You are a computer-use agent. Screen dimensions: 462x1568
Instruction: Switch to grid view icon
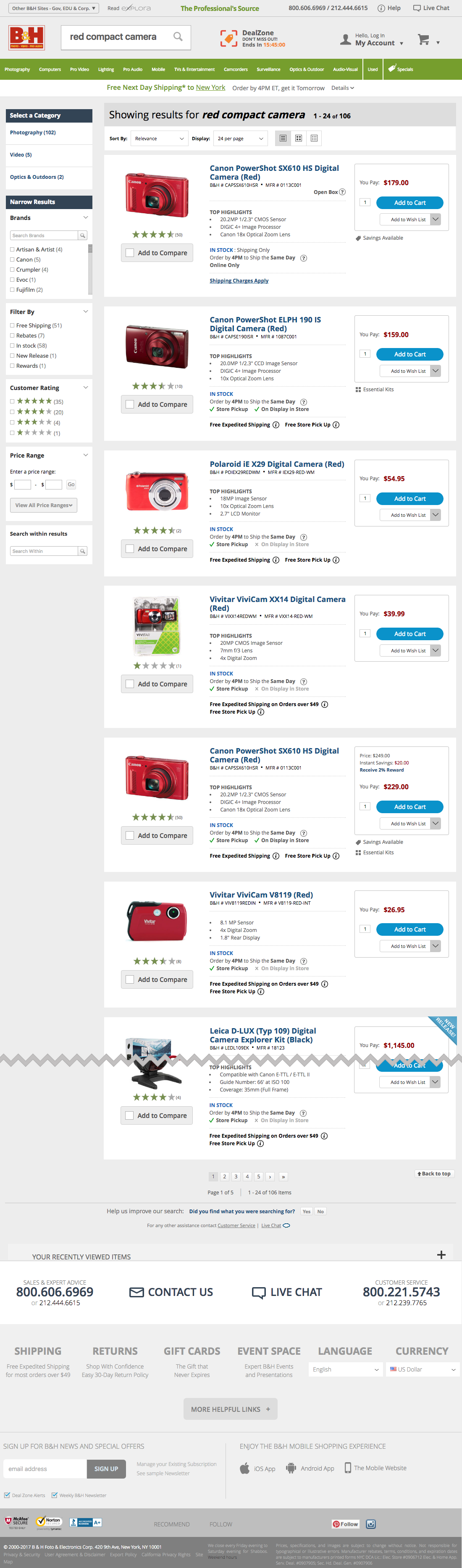click(298, 138)
